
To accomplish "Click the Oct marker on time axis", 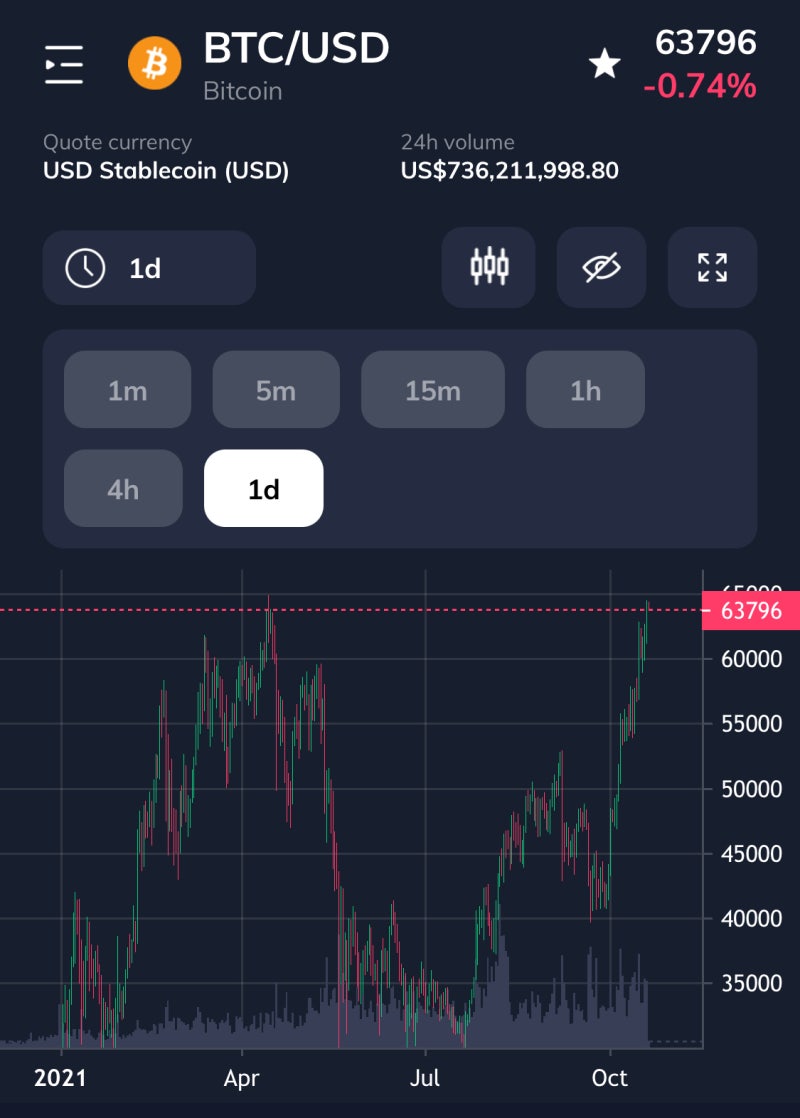I will pos(609,1078).
